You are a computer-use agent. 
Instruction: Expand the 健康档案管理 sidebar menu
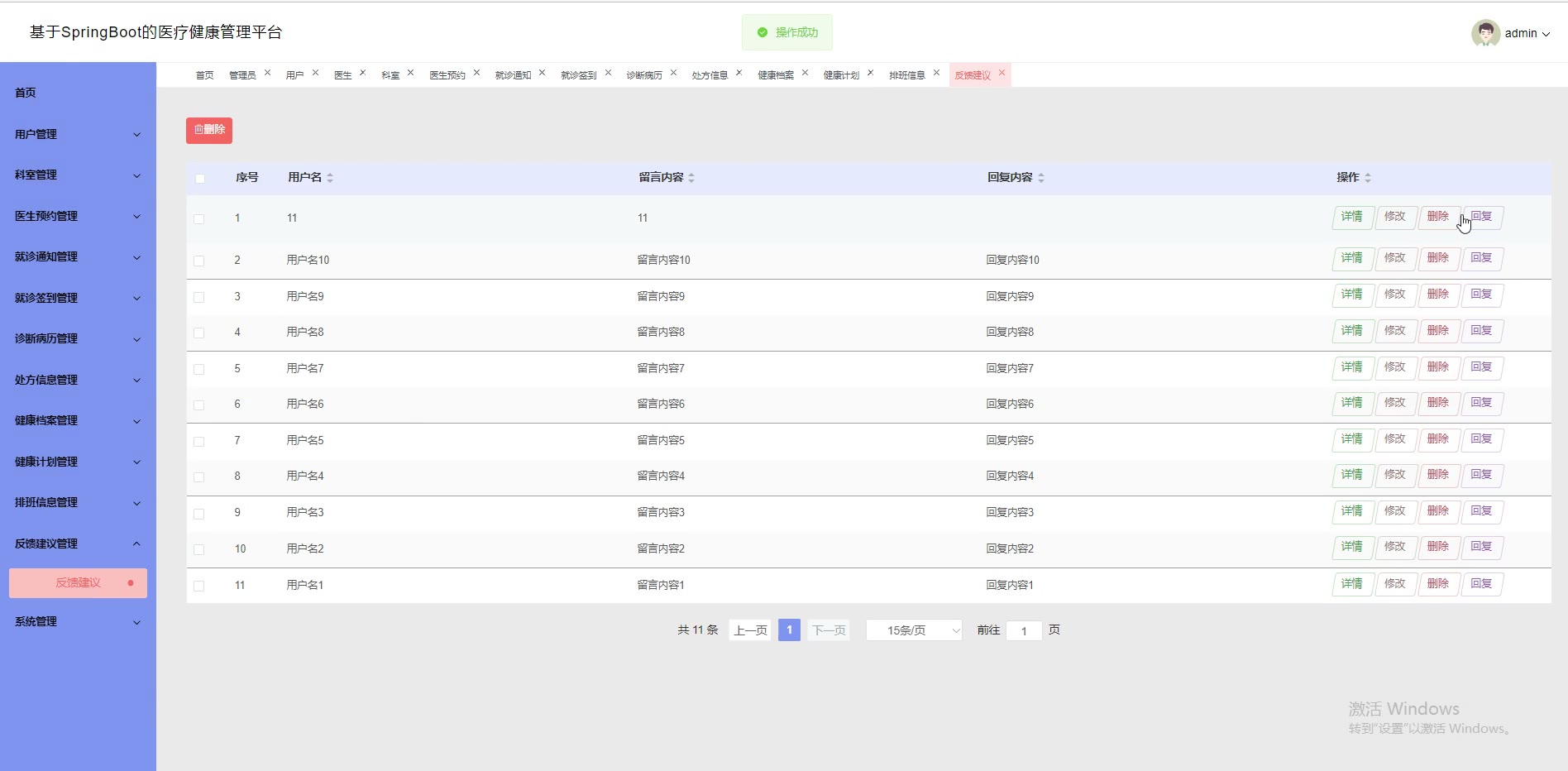click(x=78, y=421)
